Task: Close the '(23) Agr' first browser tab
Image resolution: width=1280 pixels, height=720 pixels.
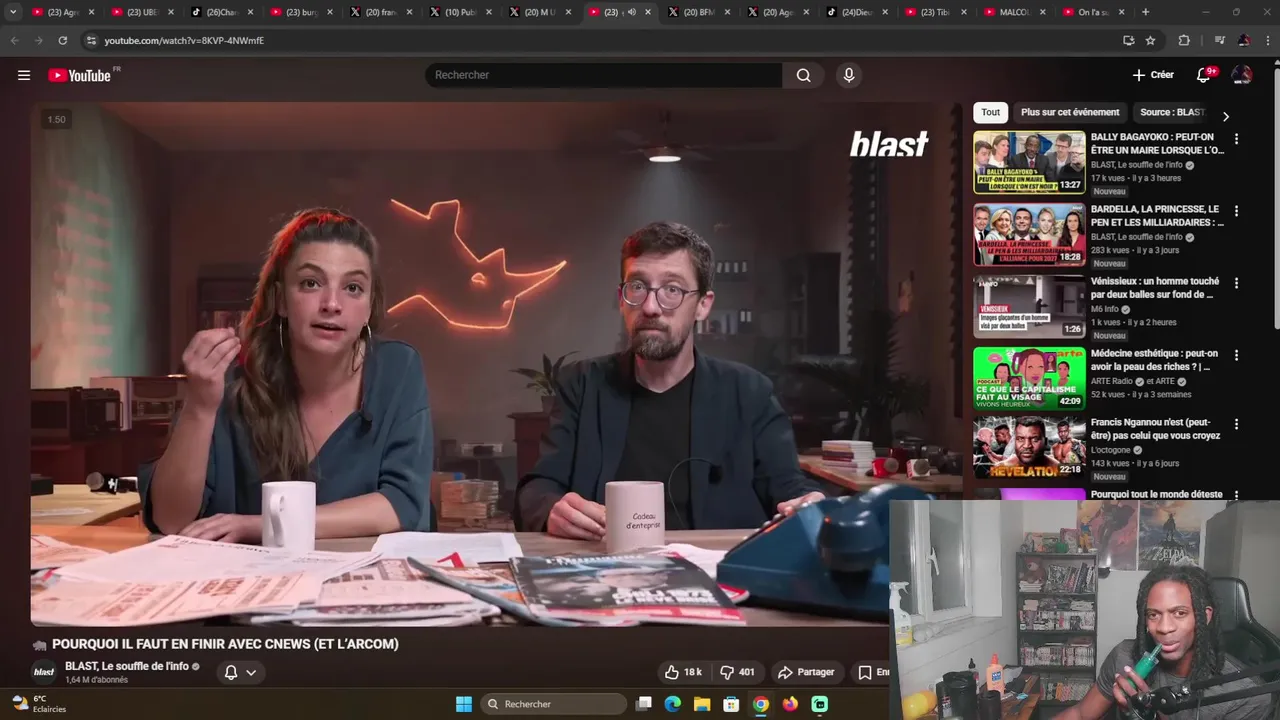Action: tap(91, 12)
